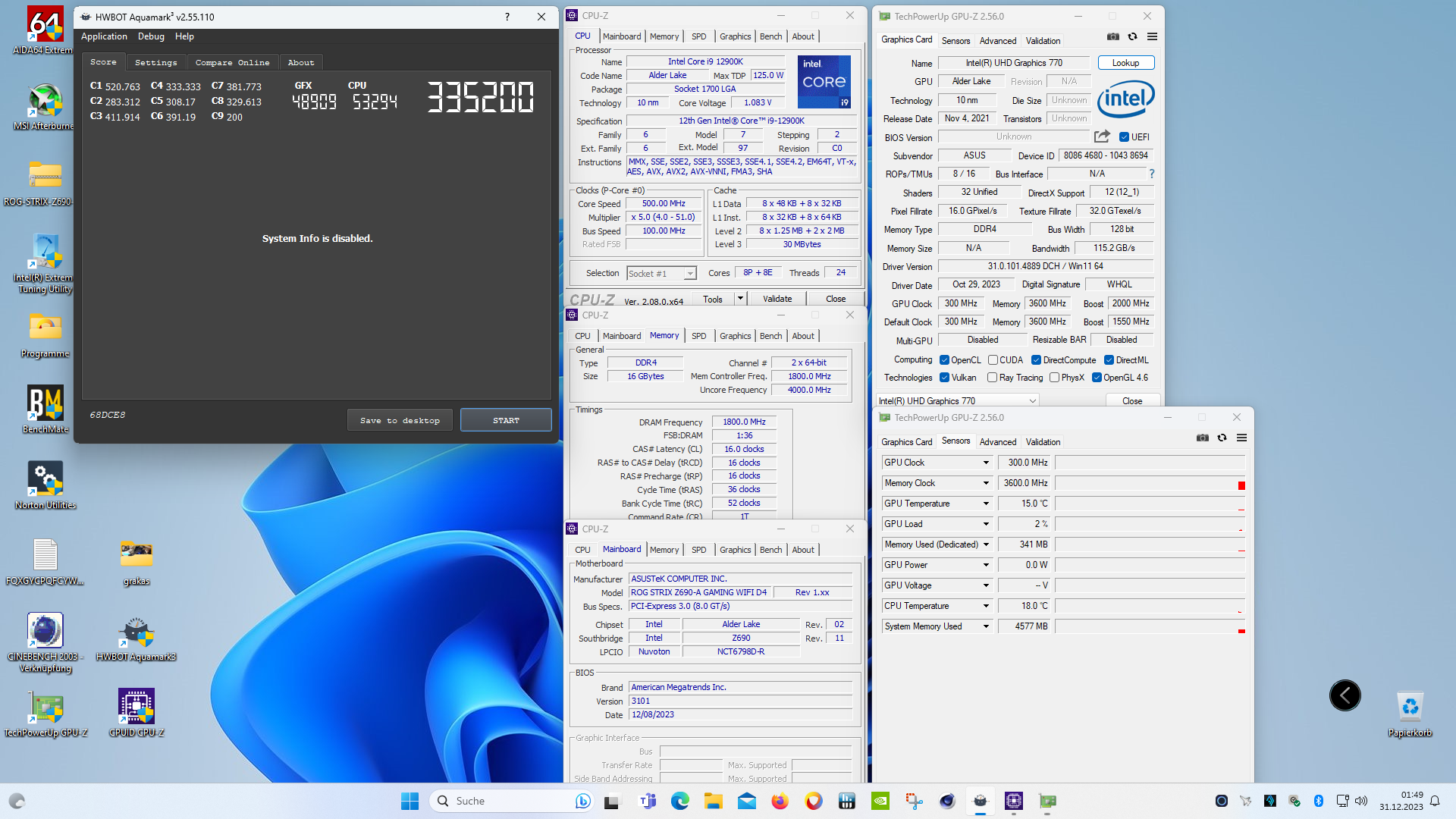Switch to Settings tab in Aquamark
The image size is (1456, 819).
155,62
